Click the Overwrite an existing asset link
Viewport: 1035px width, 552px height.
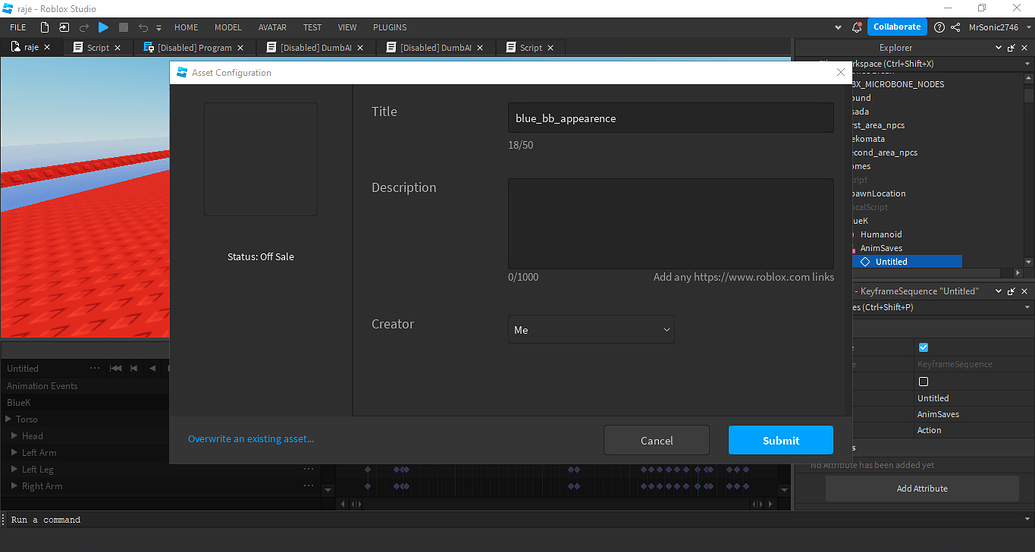[251, 438]
